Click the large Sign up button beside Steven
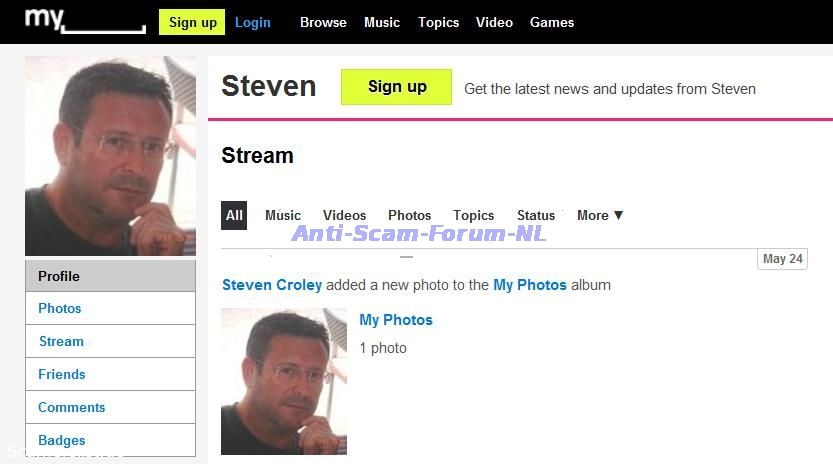 tap(397, 87)
